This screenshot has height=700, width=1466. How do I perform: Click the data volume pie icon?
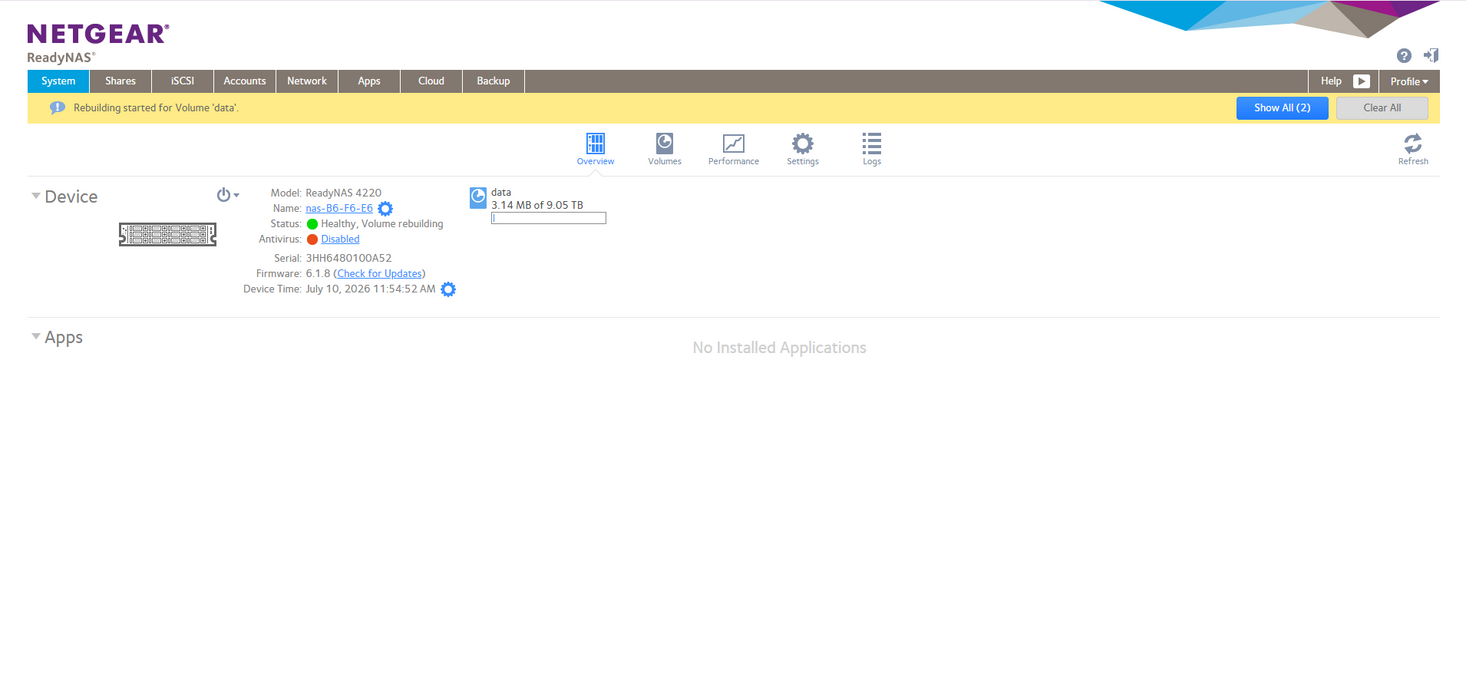[478, 198]
